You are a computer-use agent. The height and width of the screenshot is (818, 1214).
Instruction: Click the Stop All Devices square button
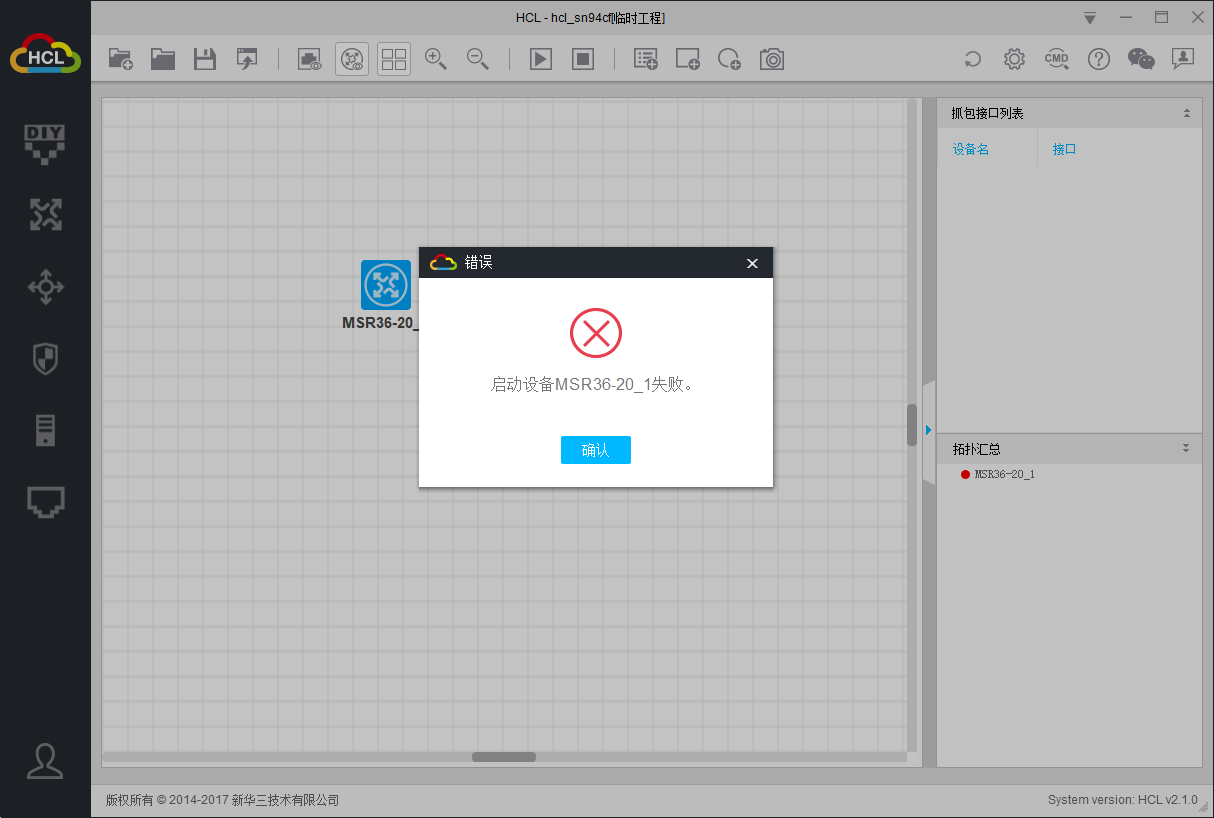(583, 59)
